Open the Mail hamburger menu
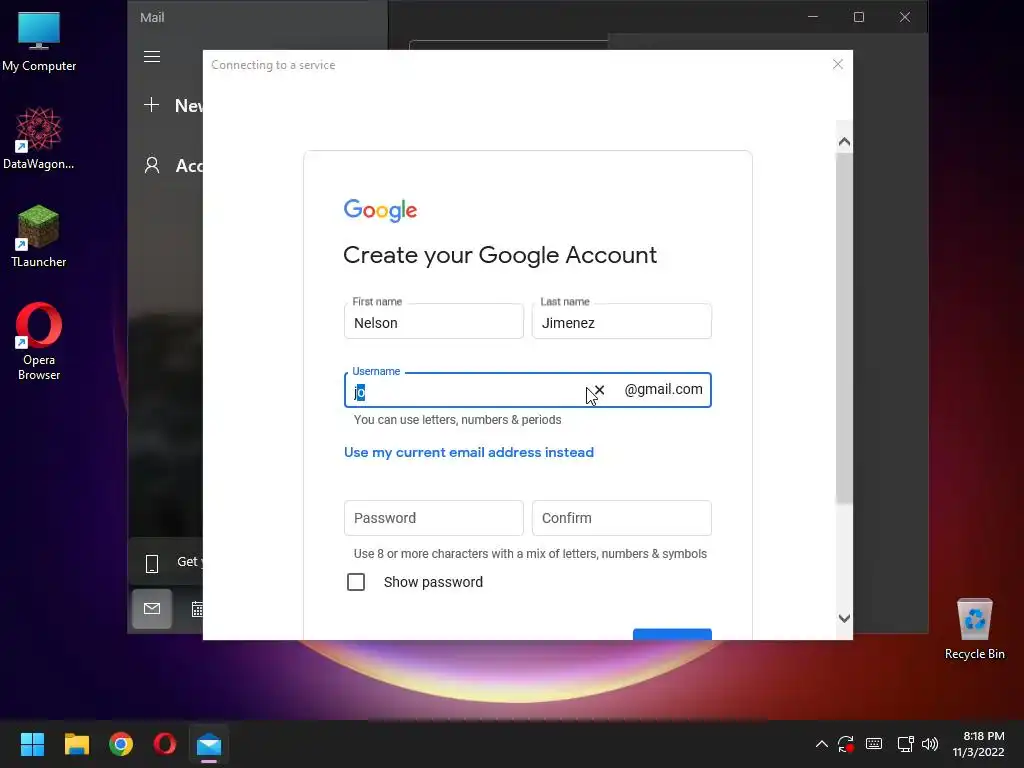Screen dimensions: 1024x768 152,57
